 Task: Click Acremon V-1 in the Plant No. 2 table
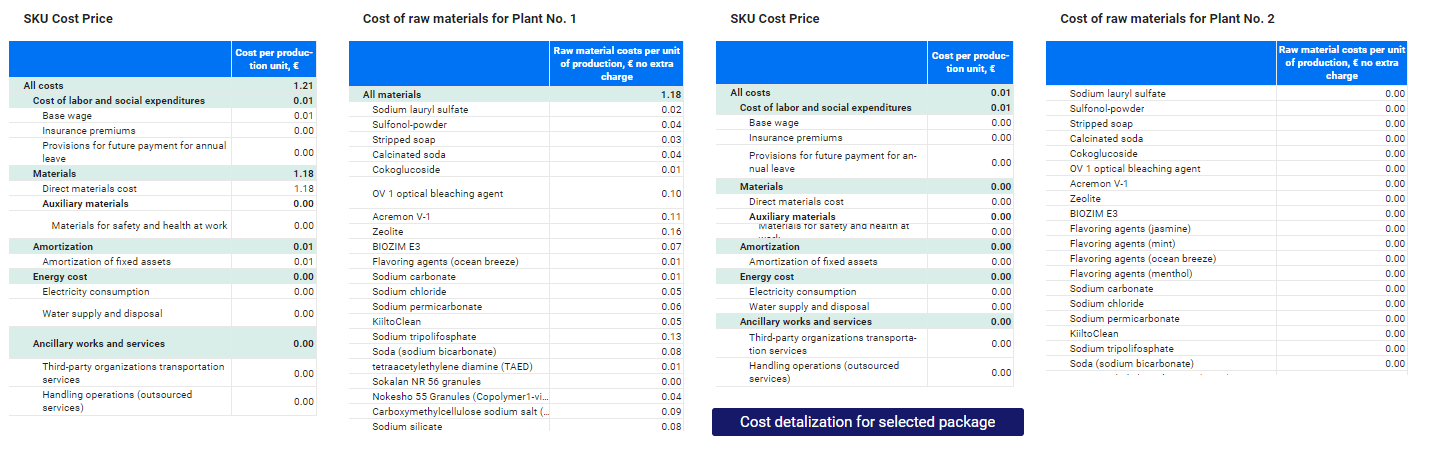(x=1099, y=183)
